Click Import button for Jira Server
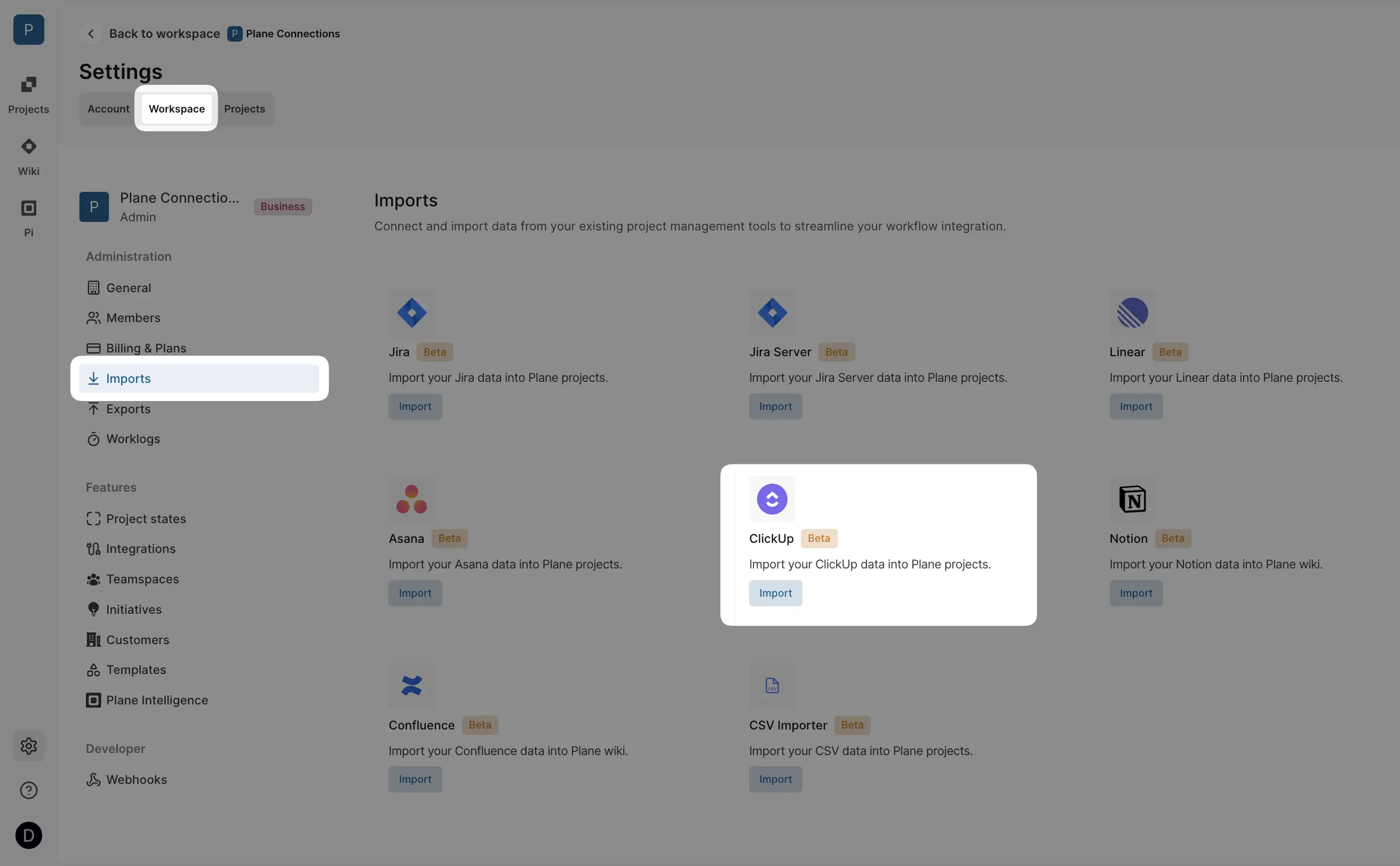Viewport: 1400px width, 866px height. point(775,407)
